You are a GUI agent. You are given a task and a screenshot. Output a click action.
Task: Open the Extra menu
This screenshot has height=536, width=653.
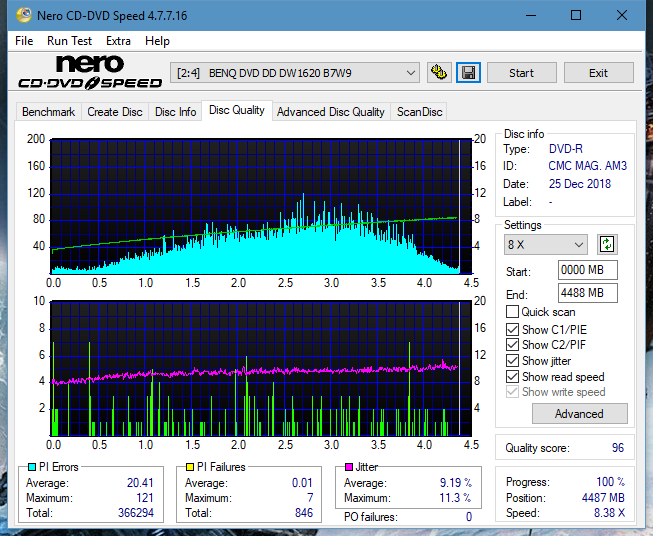coord(118,41)
